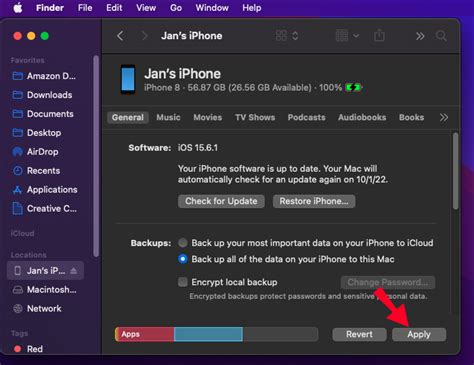Click the Tags sidebar heading
The width and height of the screenshot is (474, 365).
[x=19, y=333]
